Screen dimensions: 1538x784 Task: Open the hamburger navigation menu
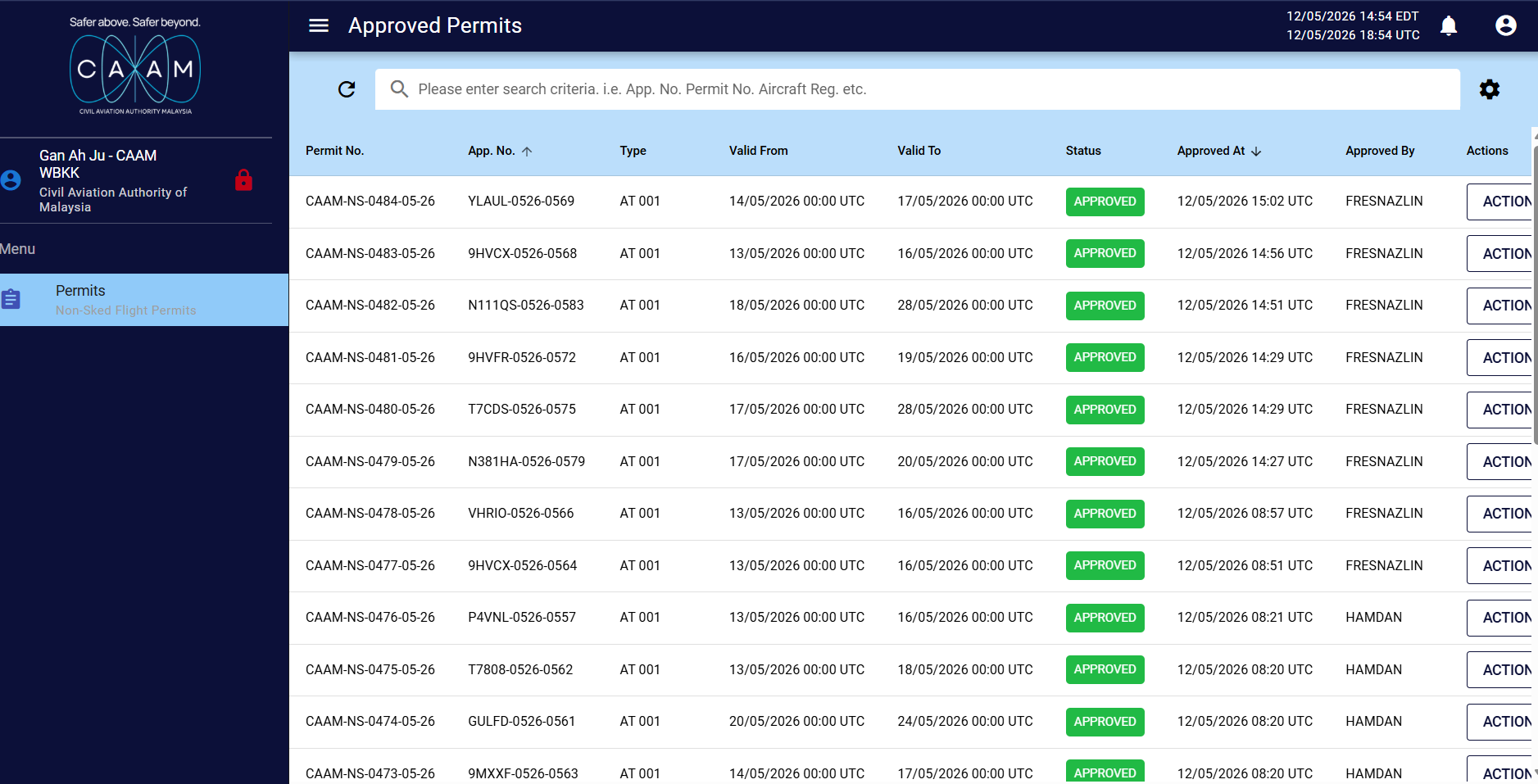[319, 25]
